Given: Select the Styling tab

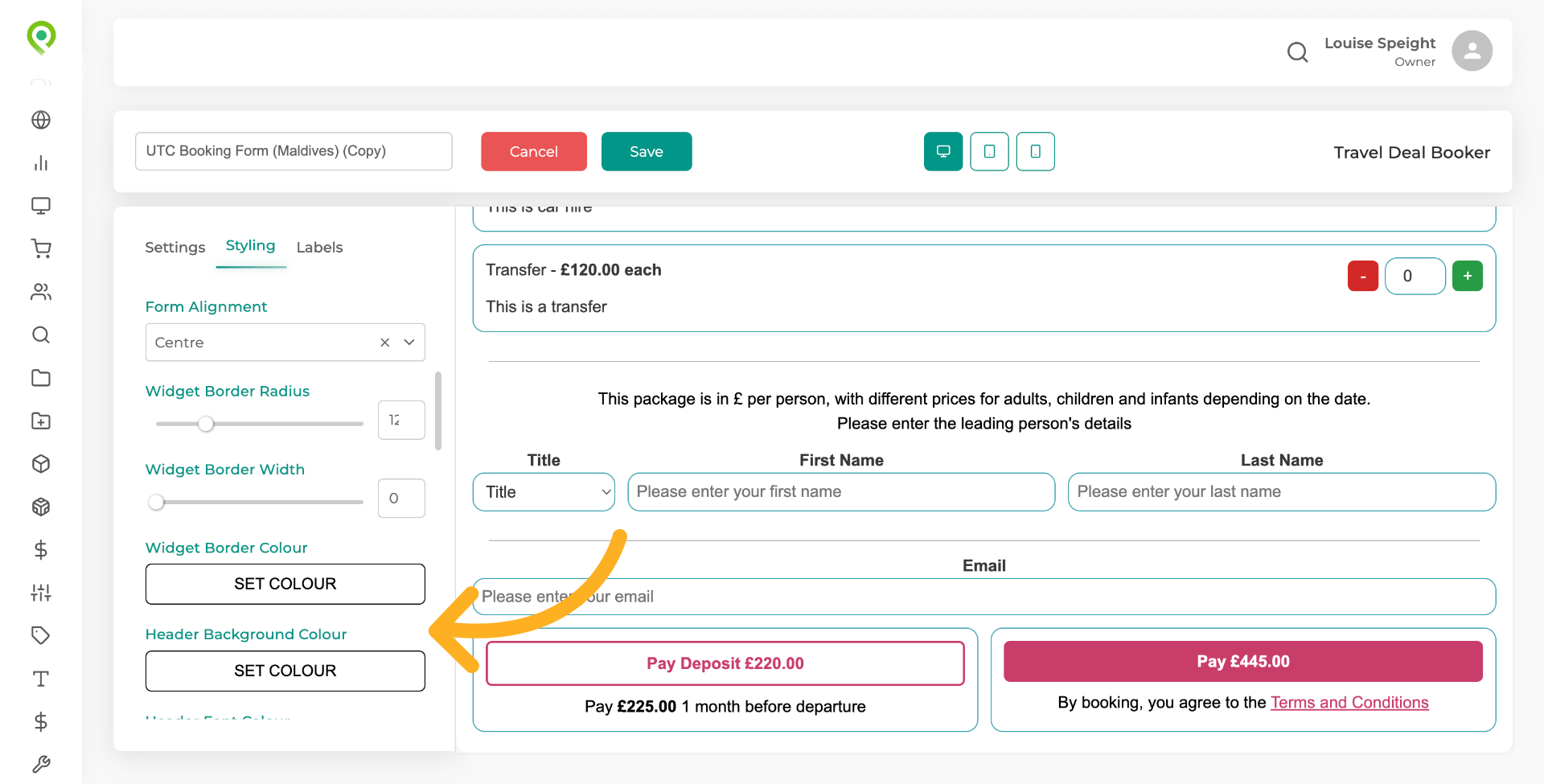Looking at the screenshot, I should click(250, 246).
